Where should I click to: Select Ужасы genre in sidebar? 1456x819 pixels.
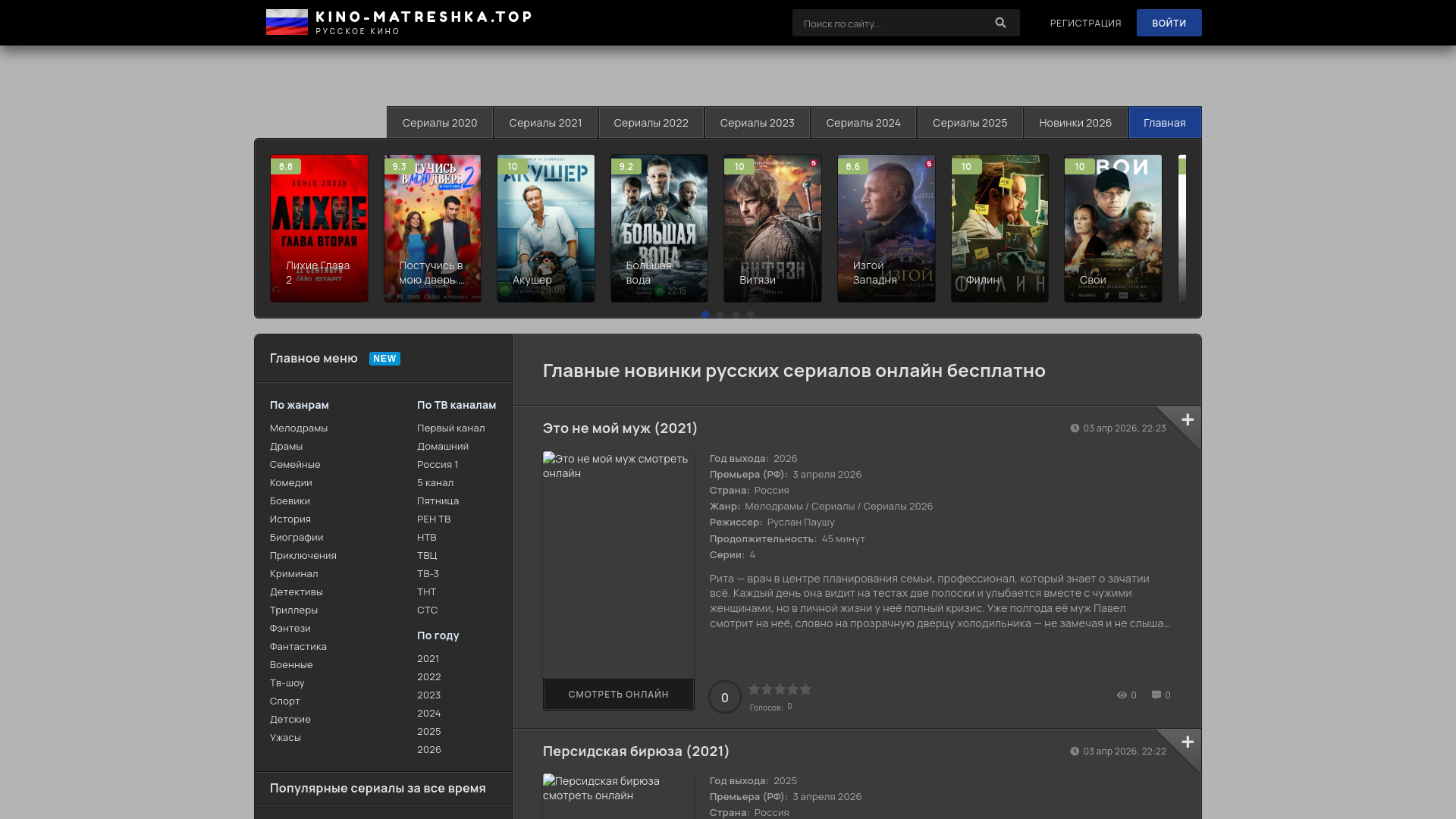(285, 737)
